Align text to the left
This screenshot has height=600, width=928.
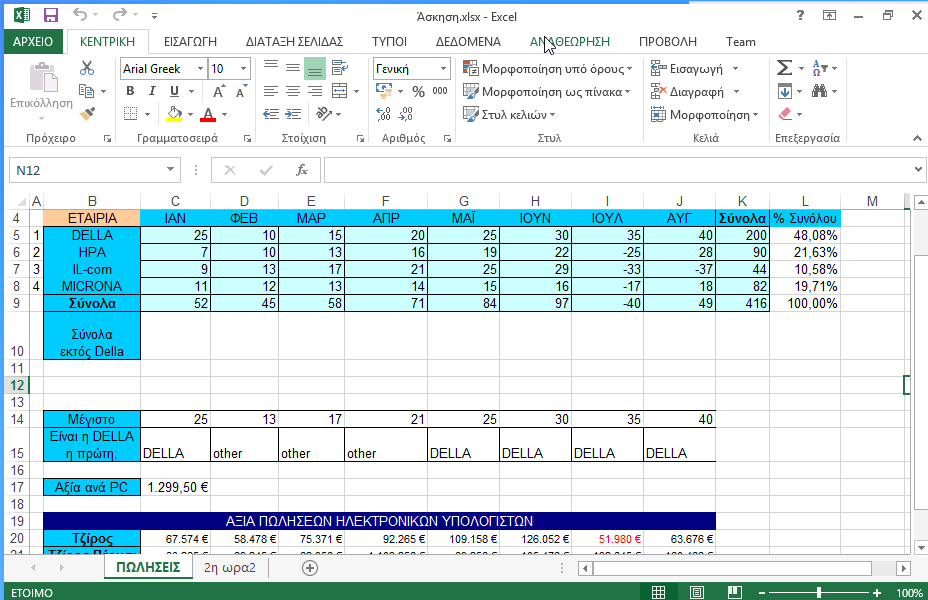click(x=271, y=91)
